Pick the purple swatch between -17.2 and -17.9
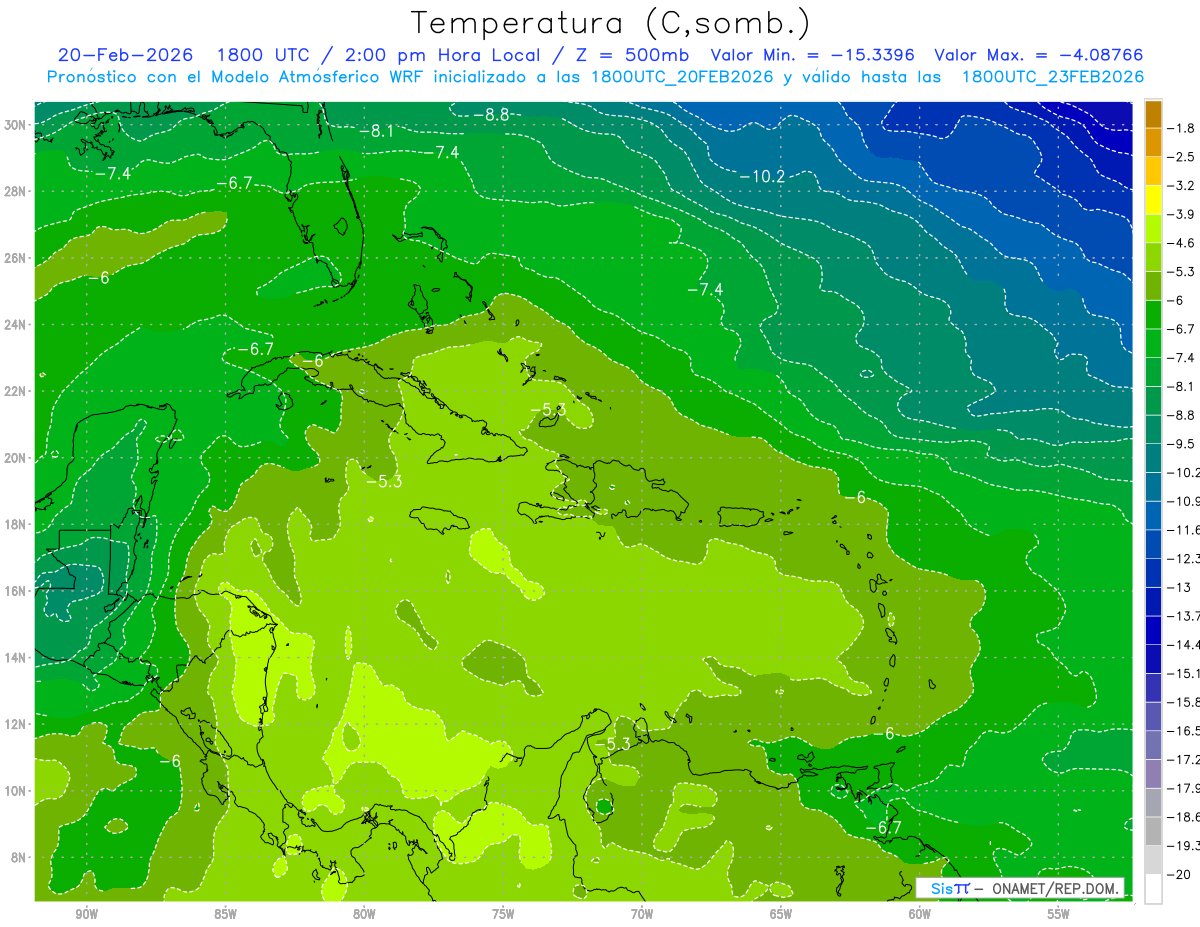This screenshot has width=1200, height=927. [x=1153, y=773]
